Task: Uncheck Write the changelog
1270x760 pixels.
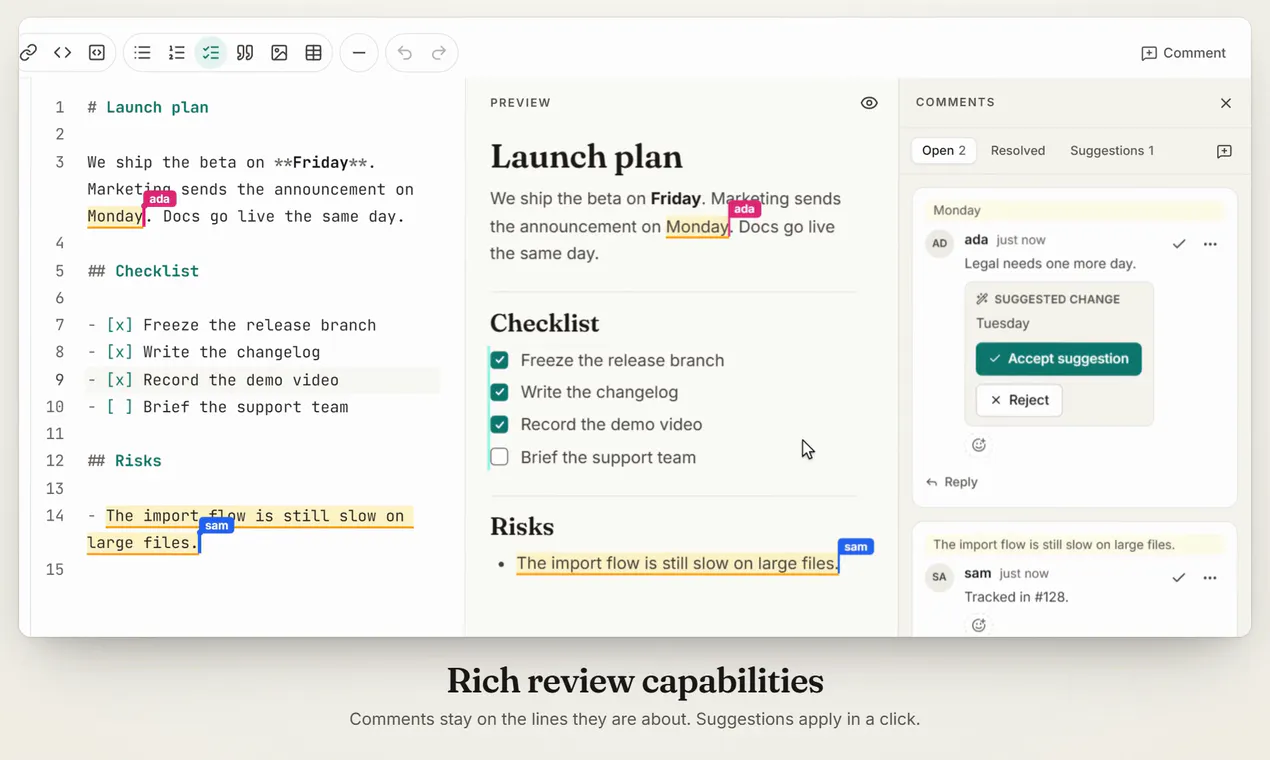Action: [x=499, y=392]
